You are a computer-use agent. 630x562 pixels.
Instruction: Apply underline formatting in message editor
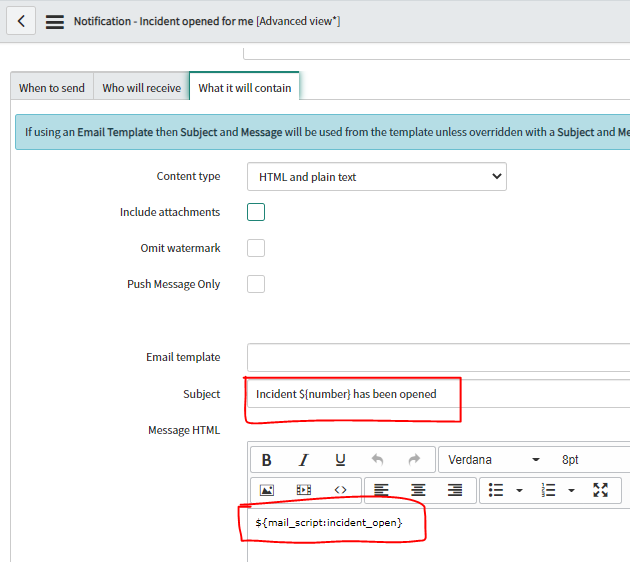pos(340,460)
